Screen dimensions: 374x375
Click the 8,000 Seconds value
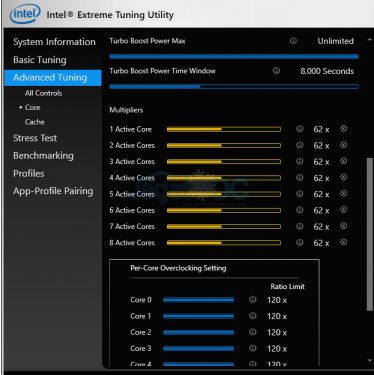pyautogui.click(x=327, y=71)
